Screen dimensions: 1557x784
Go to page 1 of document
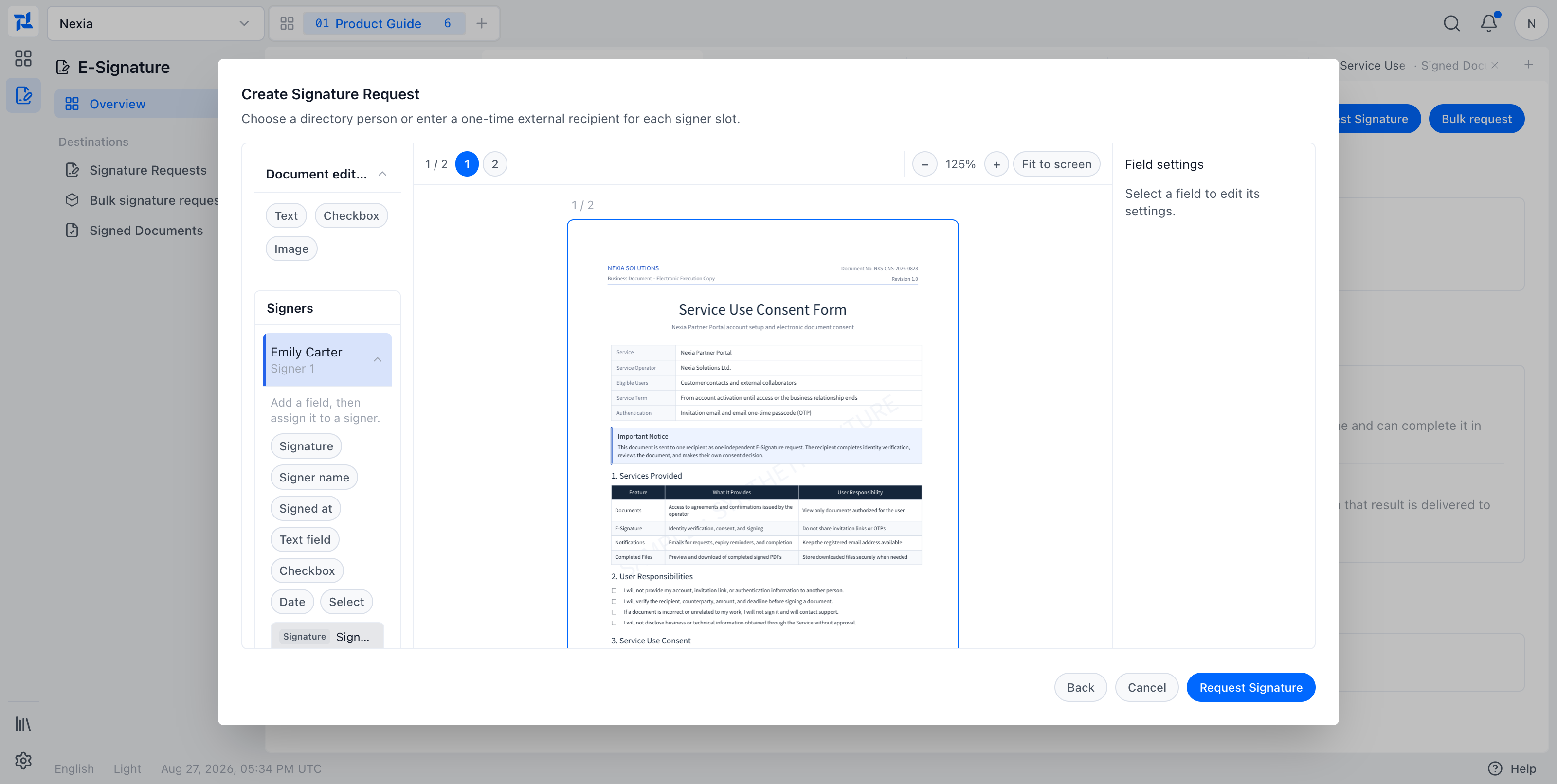pos(467,164)
